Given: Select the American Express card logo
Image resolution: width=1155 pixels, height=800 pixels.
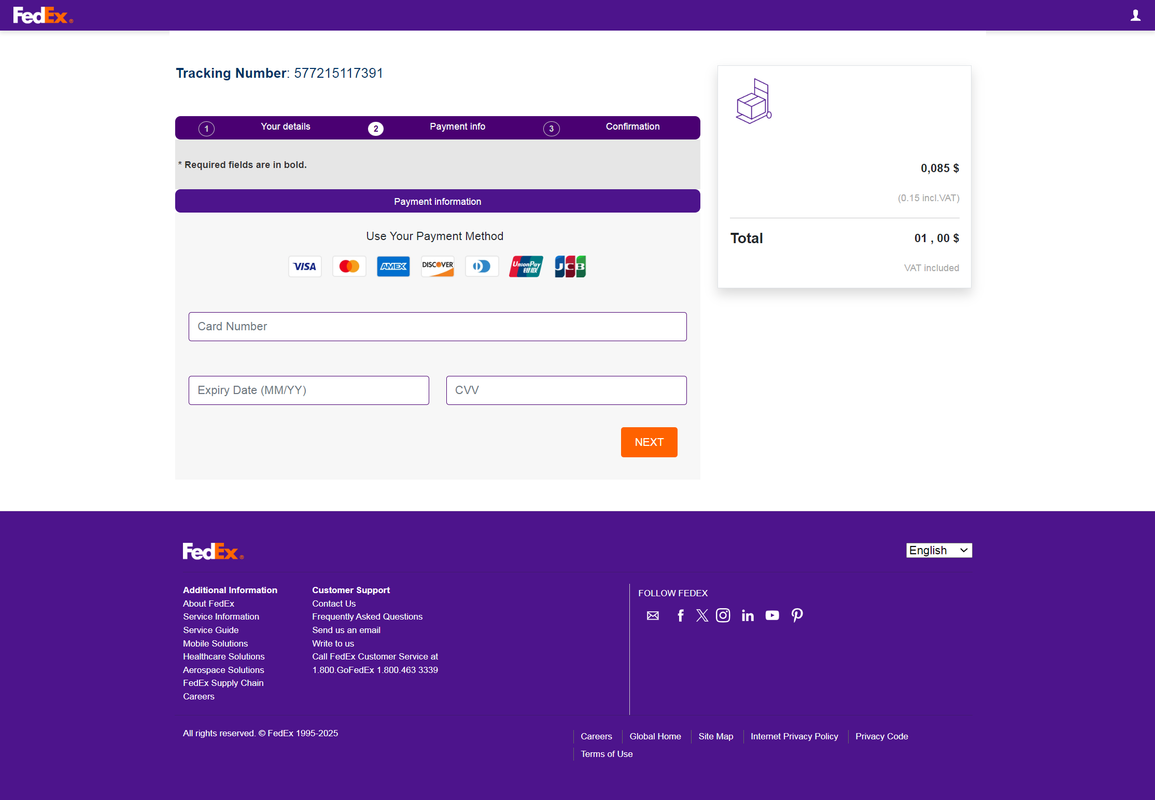Looking at the screenshot, I should point(393,267).
